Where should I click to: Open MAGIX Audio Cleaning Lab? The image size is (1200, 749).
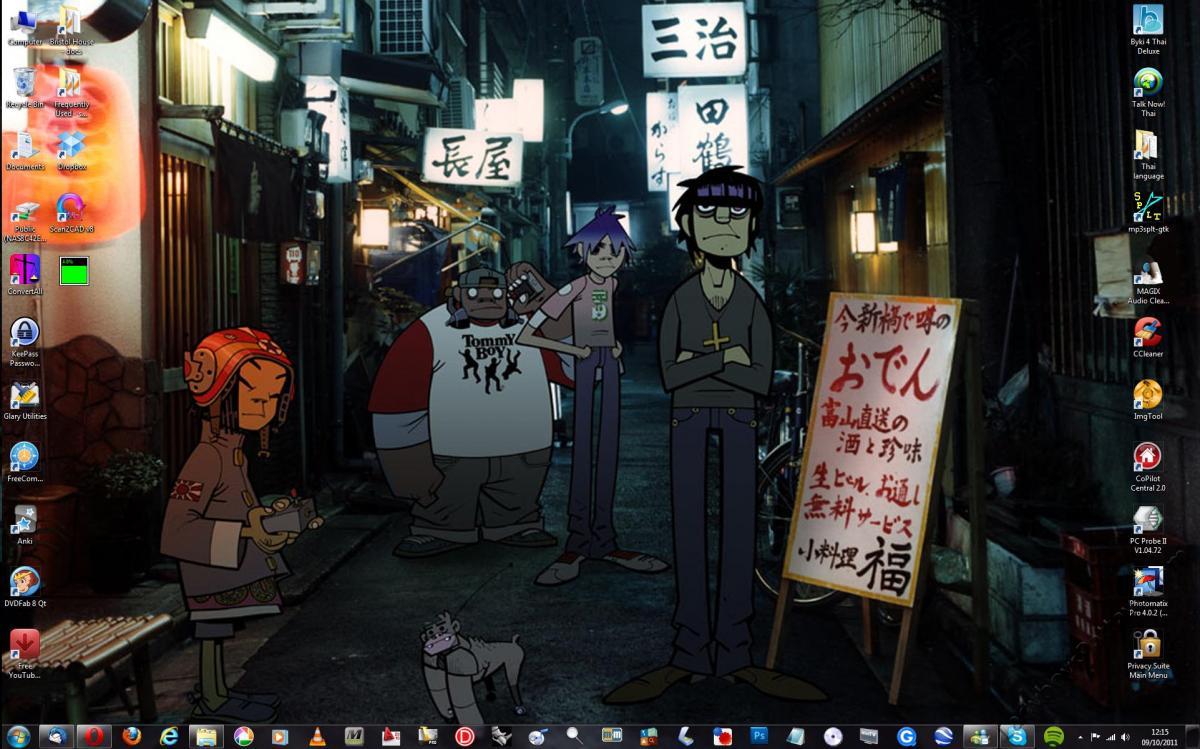(x=1148, y=280)
